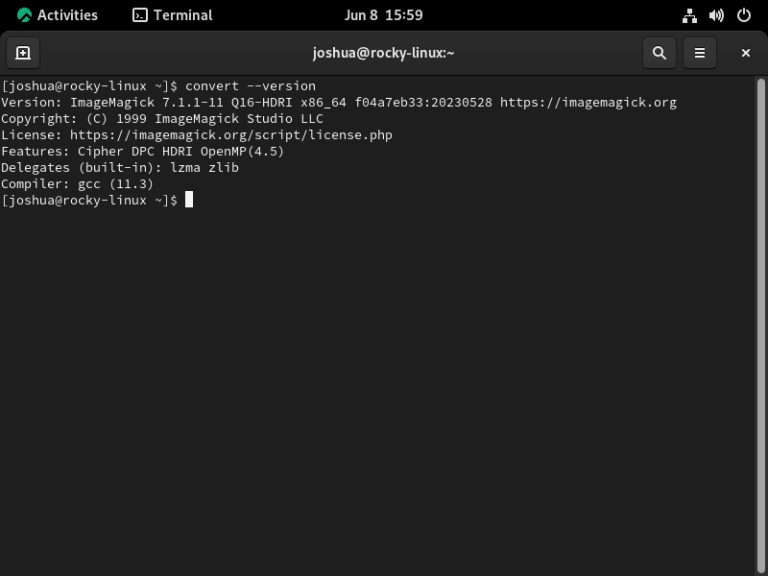Click the joshua@rocky-linux:~ window title
Viewport: 768px width, 576px height.
384,53
